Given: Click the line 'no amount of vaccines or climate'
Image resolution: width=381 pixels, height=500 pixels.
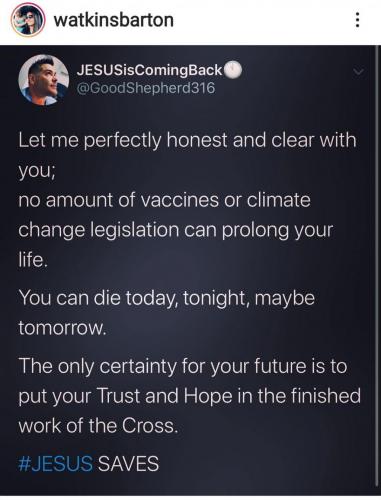Looking at the screenshot, I should tap(165, 200).
